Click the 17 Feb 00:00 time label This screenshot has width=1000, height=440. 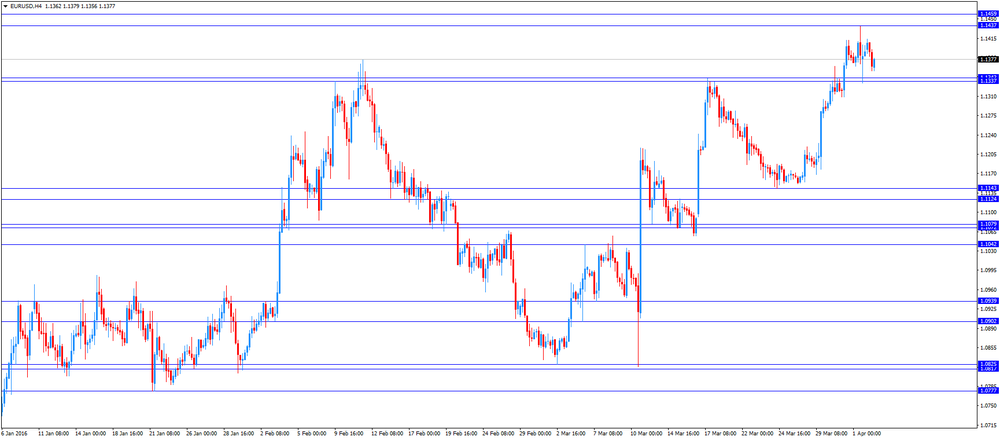(x=425, y=434)
